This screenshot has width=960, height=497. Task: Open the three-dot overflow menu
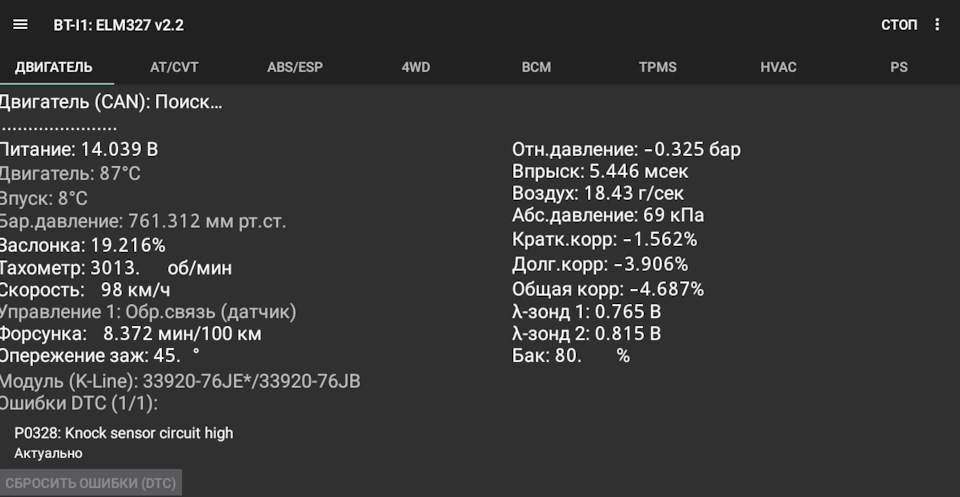pyautogui.click(x=937, y=24)
